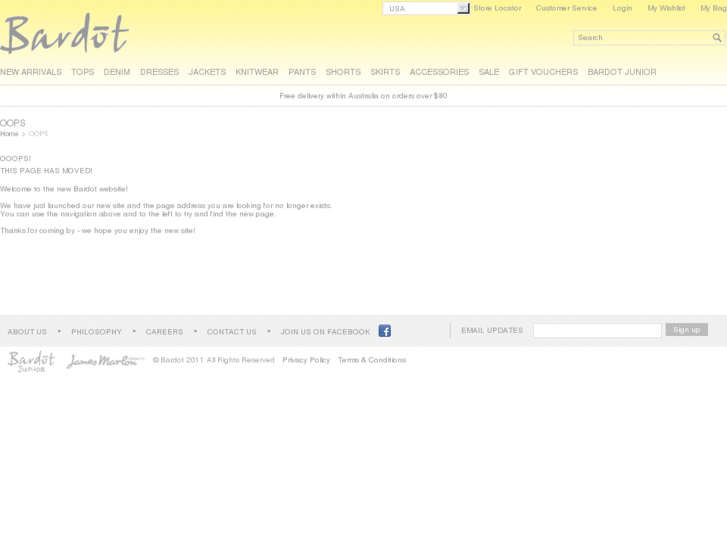Viewport: 727px width, 545px height.
Task: Open the Skirts category
Action: (x=385, y=72)
